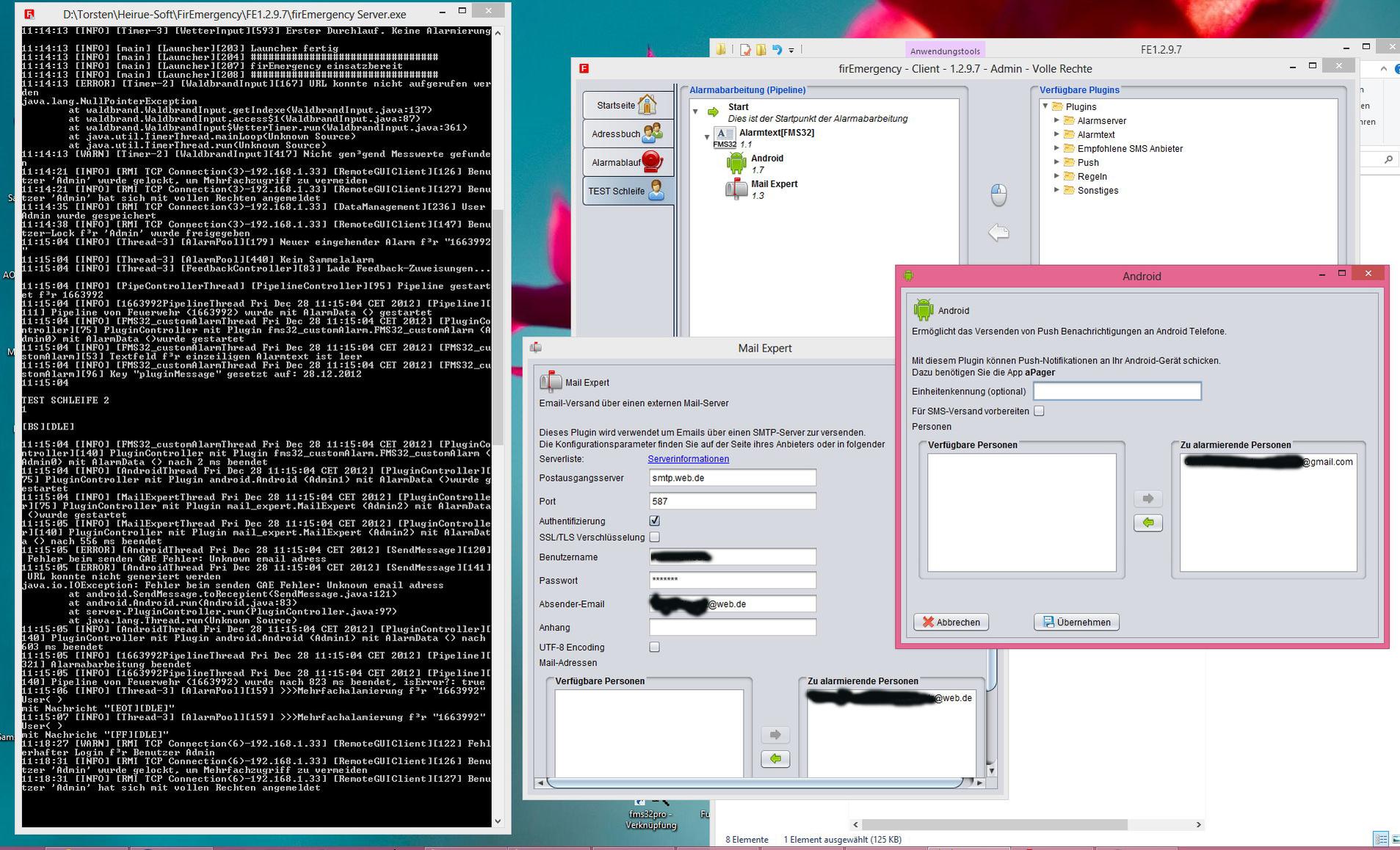Viewport: 1400px width, 850px height.
Task: Click white left arrow below mouse icon
Action: pyautogui.click(x=998, y=233)
